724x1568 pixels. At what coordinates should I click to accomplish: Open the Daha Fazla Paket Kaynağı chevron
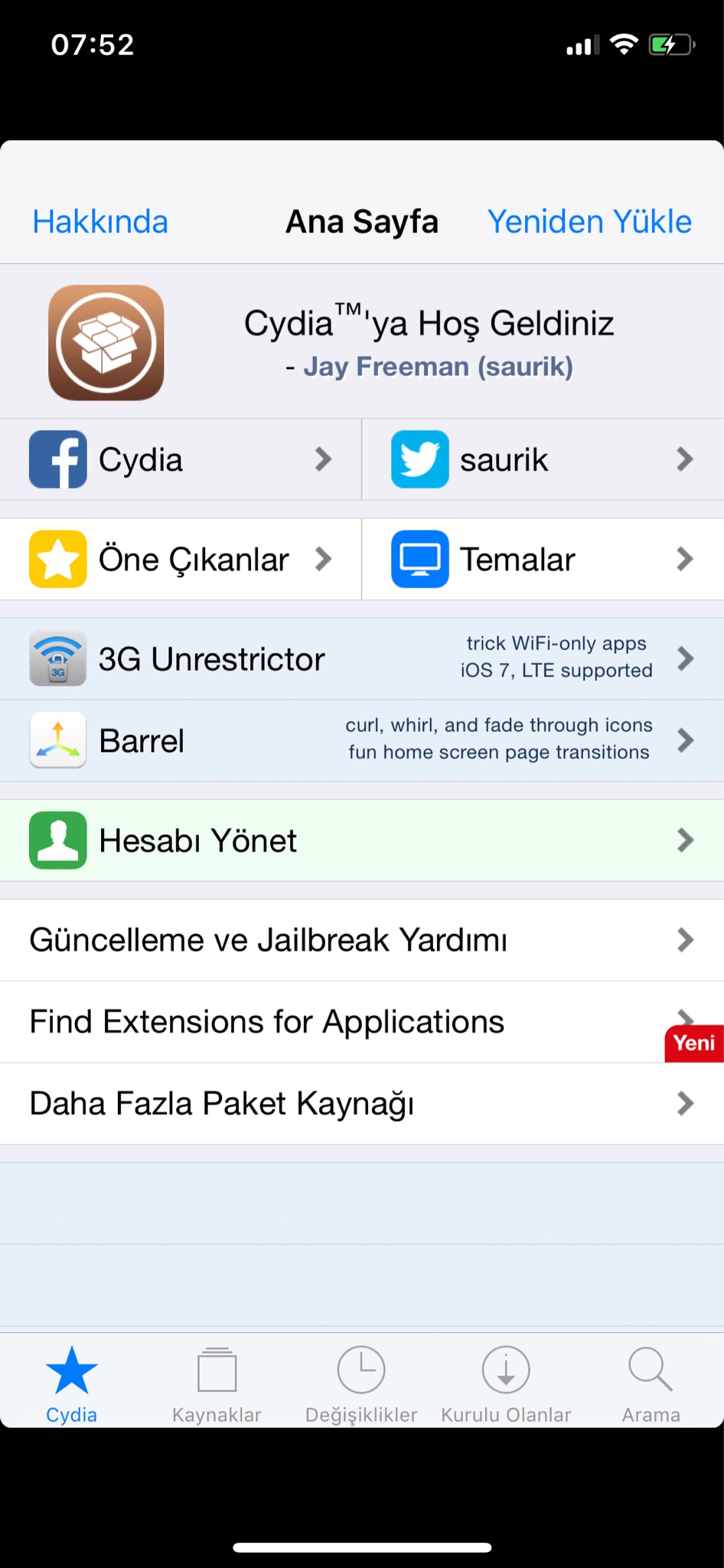coord(685,1103)
